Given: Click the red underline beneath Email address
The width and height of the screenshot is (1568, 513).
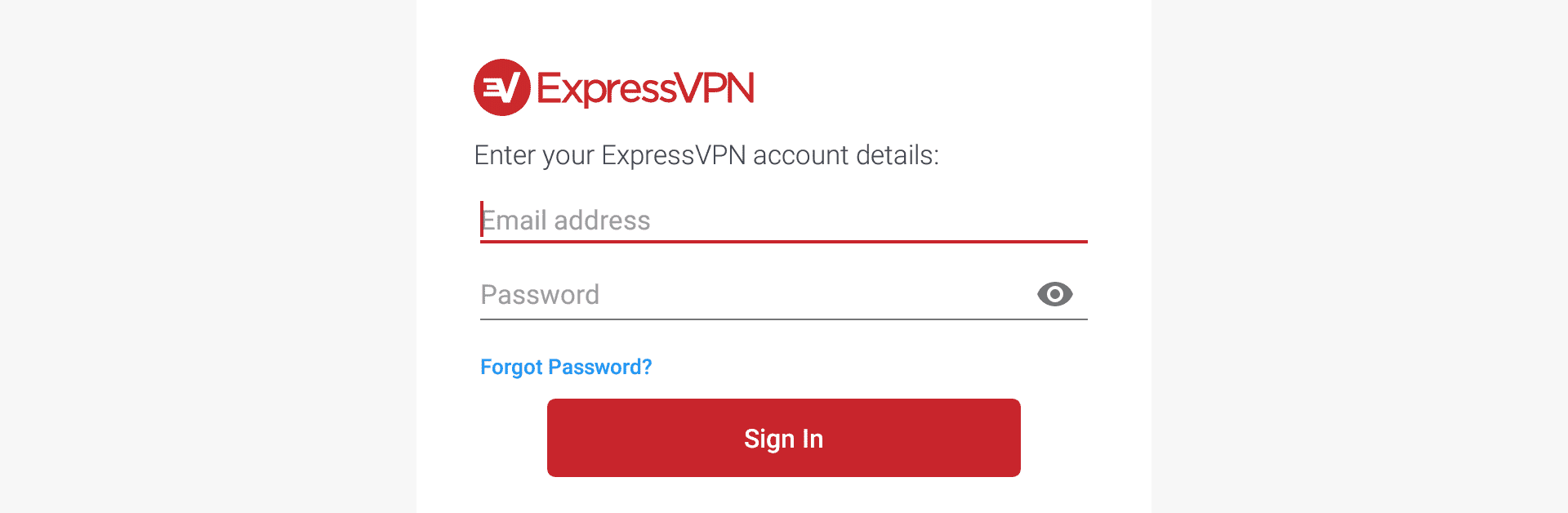Looking at the screenshot, I should click(x=784, y=242).
